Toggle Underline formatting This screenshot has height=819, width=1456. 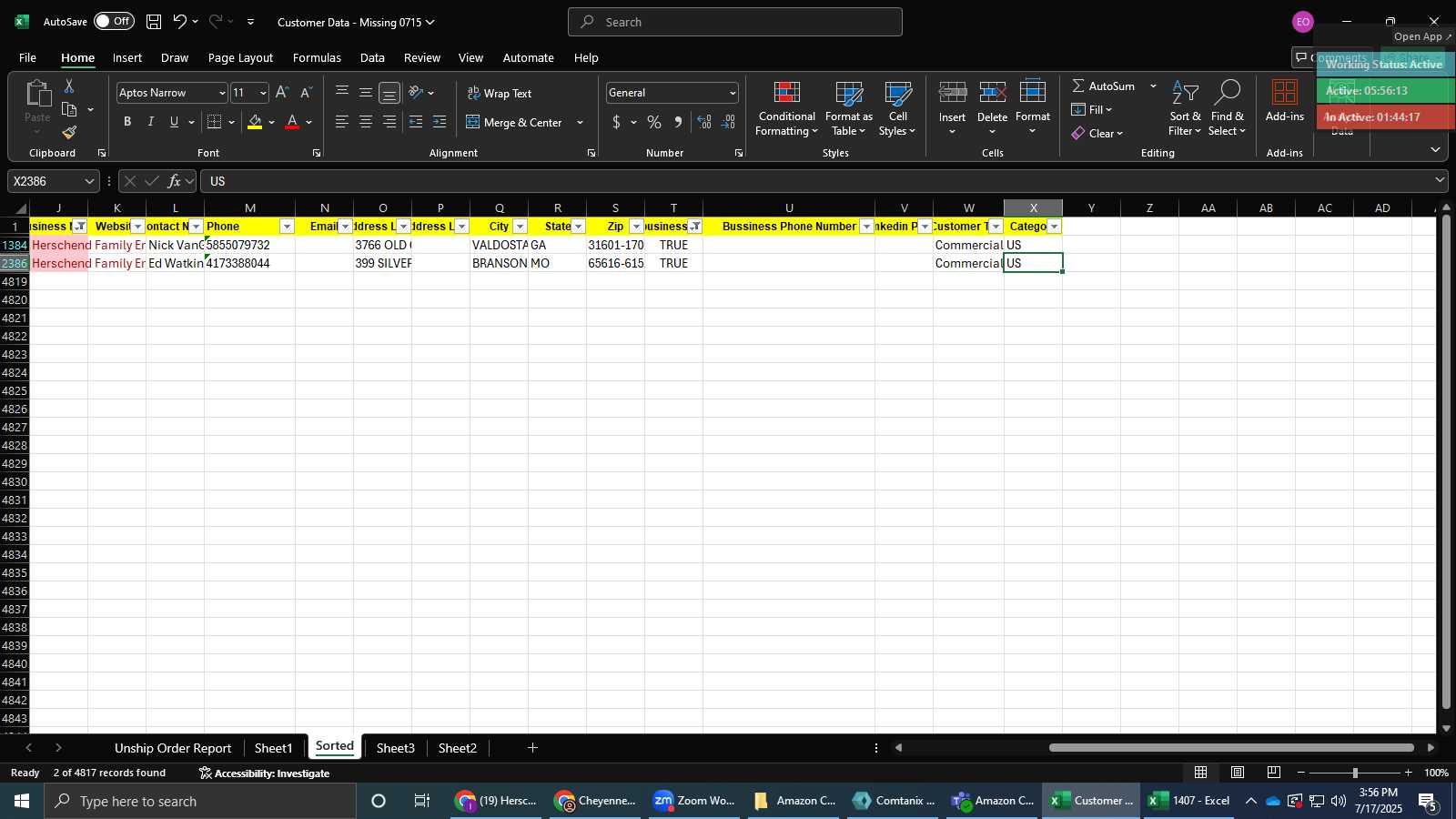174,122
